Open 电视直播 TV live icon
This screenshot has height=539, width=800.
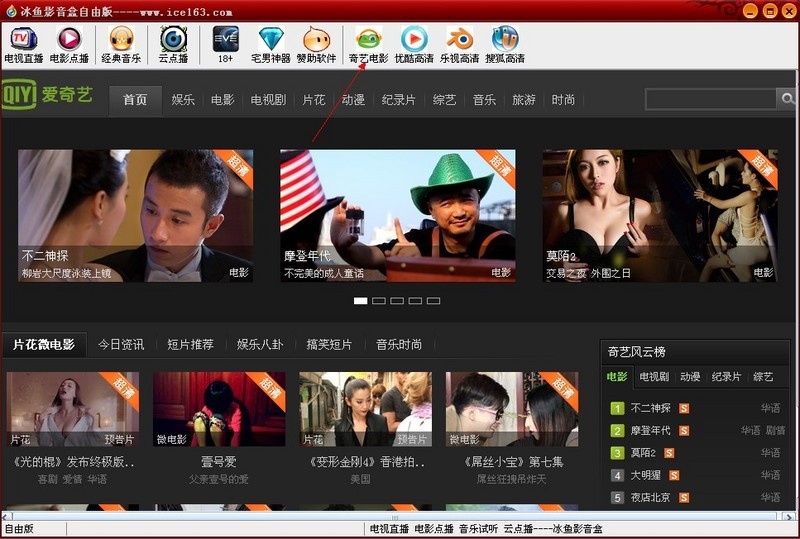[x=23, y=45]
